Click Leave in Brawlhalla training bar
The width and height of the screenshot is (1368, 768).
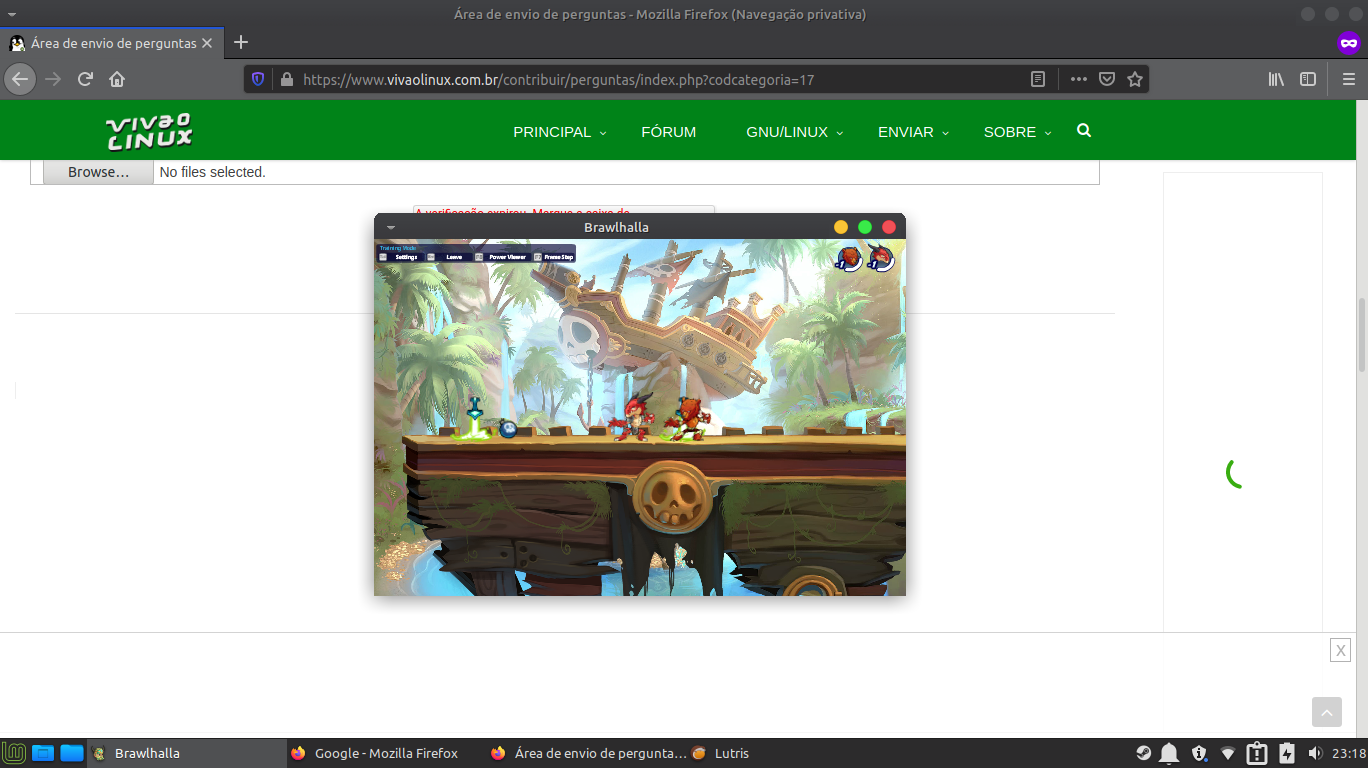coord(448,257)
